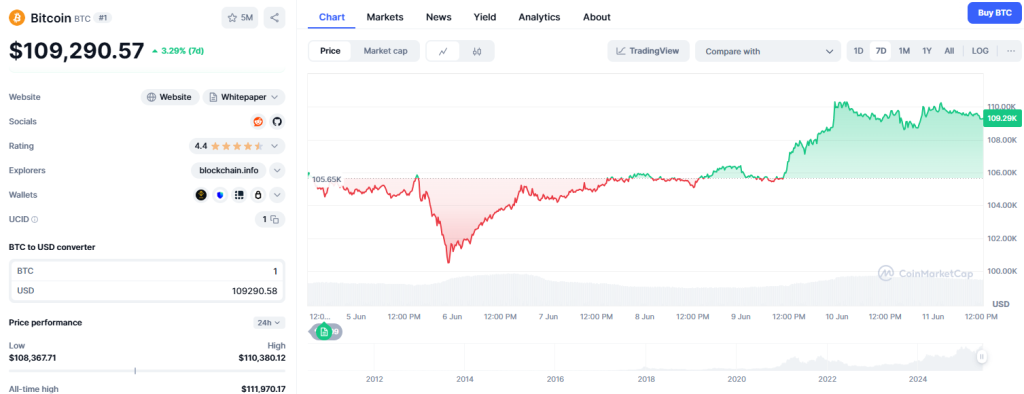1024x394 pixels.
Task: Open the TradingView chart button
Action: [x=648, y=51]
